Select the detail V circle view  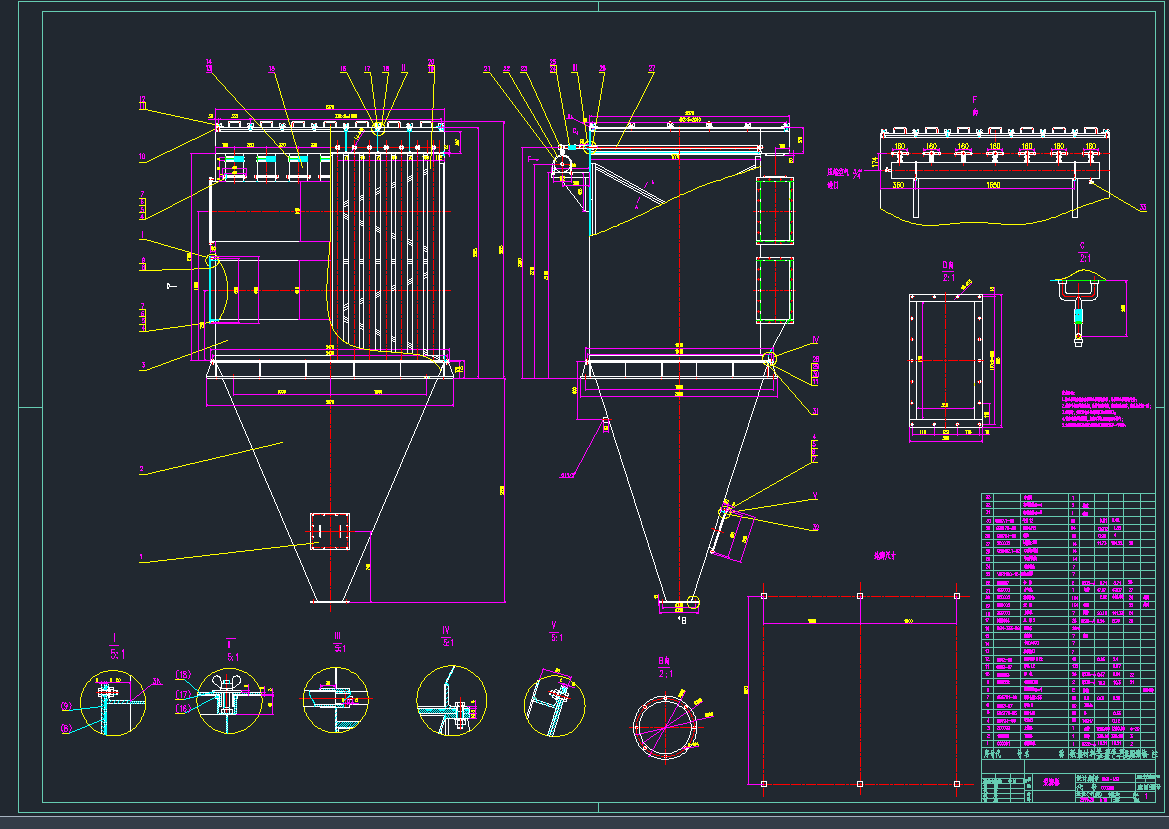555,705
